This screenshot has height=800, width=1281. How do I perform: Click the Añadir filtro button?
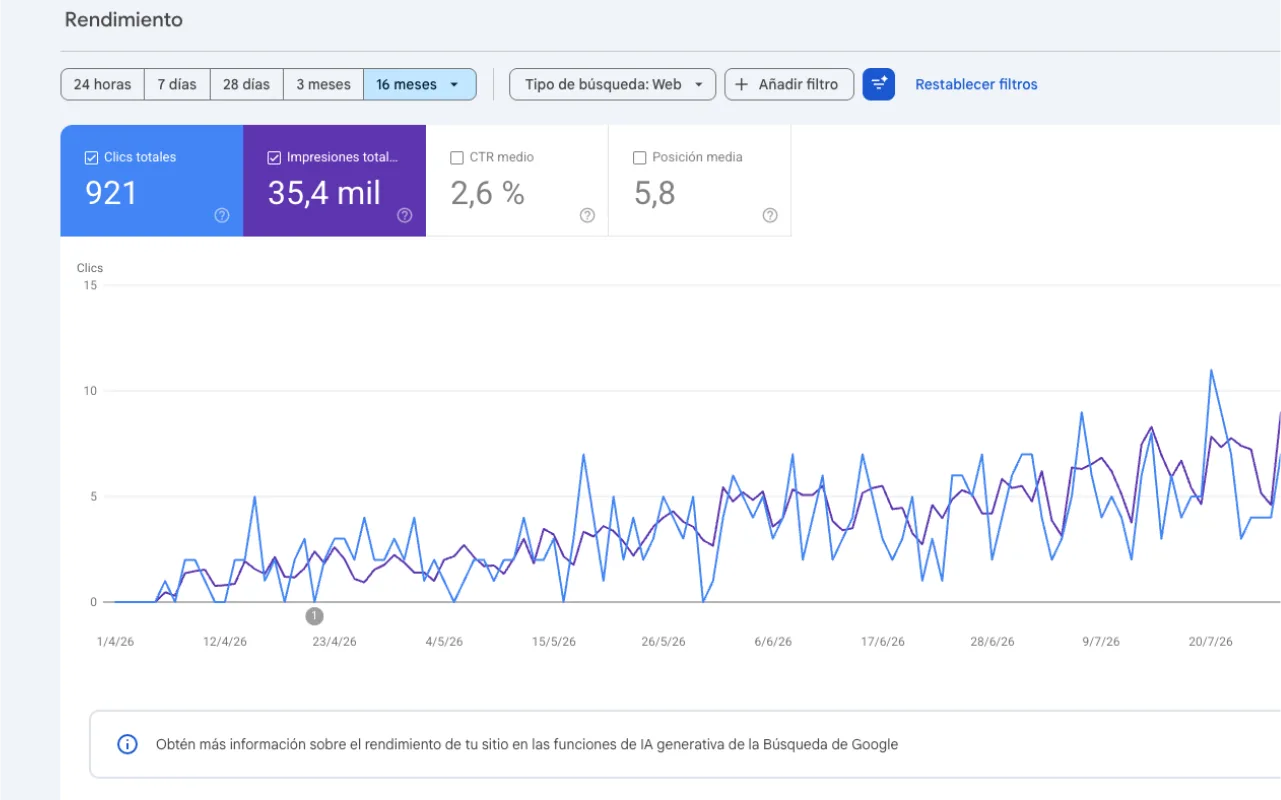coord(788,84)
